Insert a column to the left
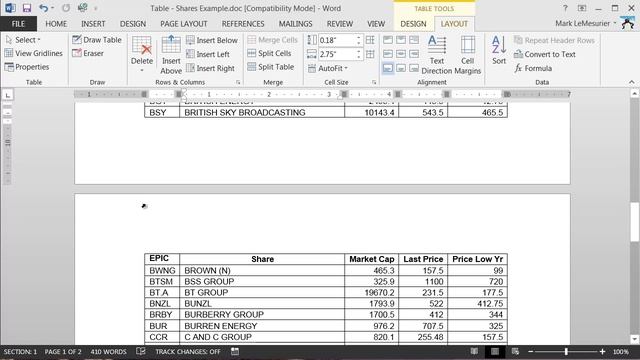Screen dimensions: 640x360 point(208,54)
